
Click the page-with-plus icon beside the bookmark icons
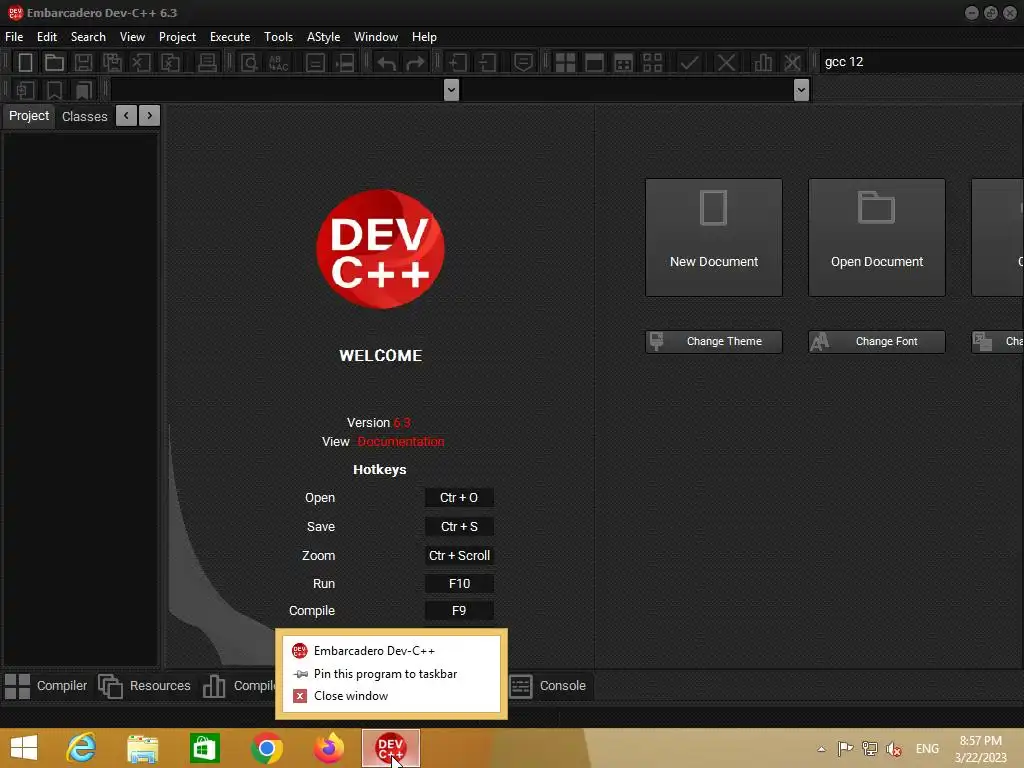pyautogui.click(x=25, y=90)
